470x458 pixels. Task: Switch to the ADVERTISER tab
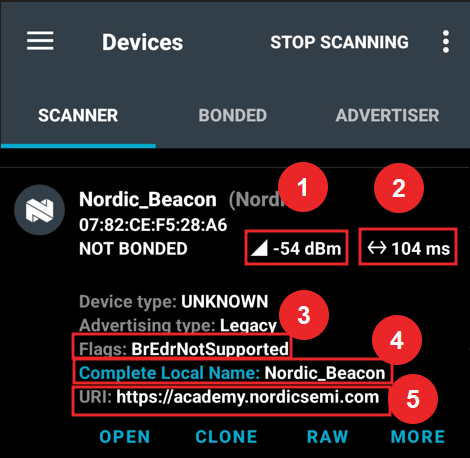[387, 116]
